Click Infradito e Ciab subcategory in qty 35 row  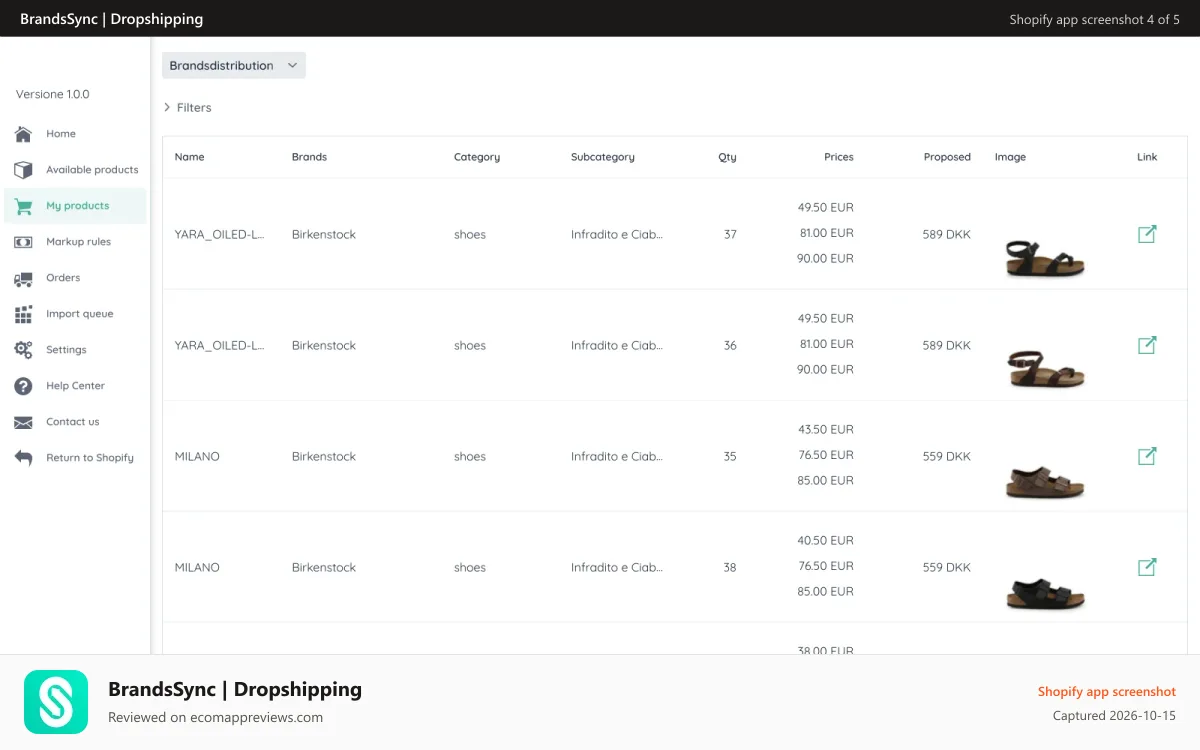pos(617,456)
